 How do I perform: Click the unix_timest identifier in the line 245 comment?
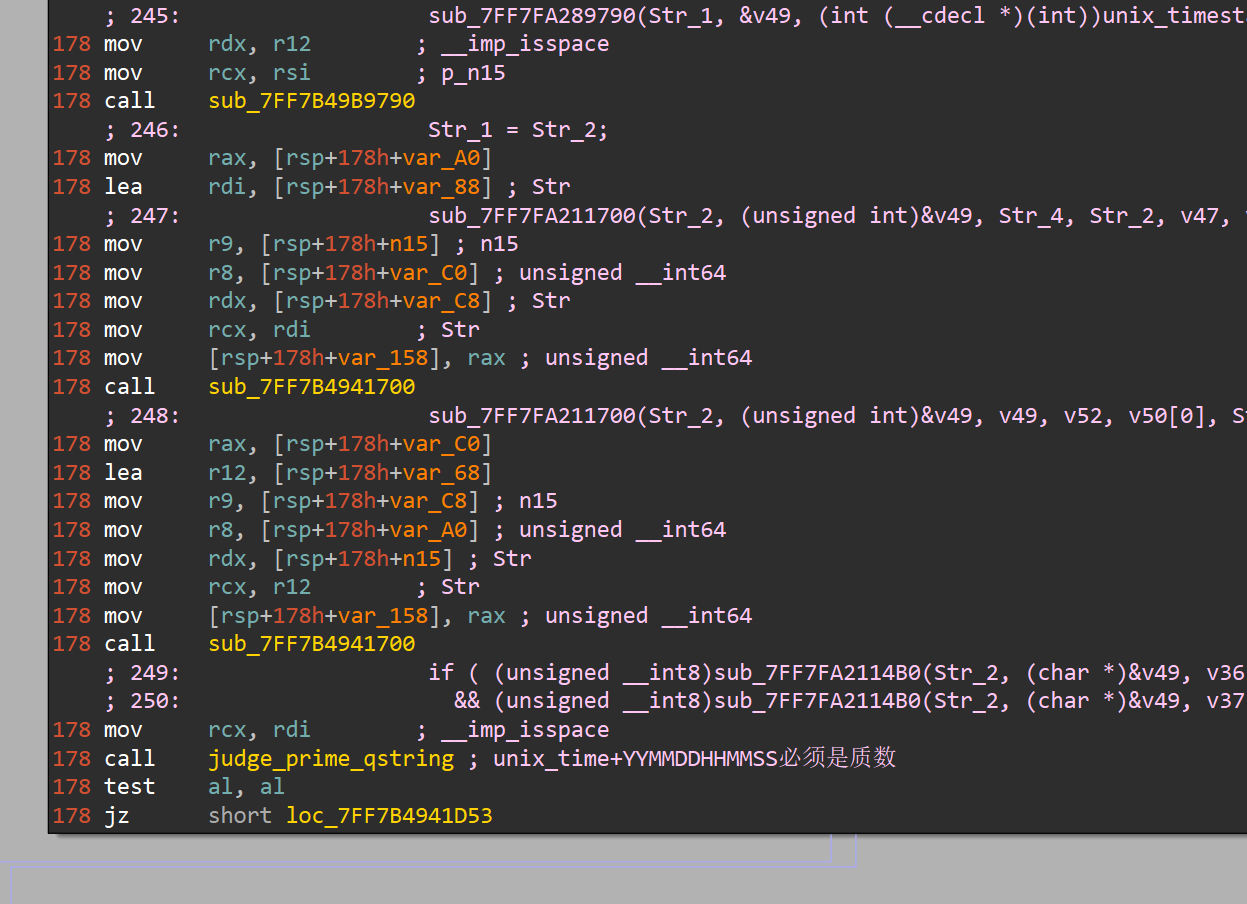click(1174, 16)
